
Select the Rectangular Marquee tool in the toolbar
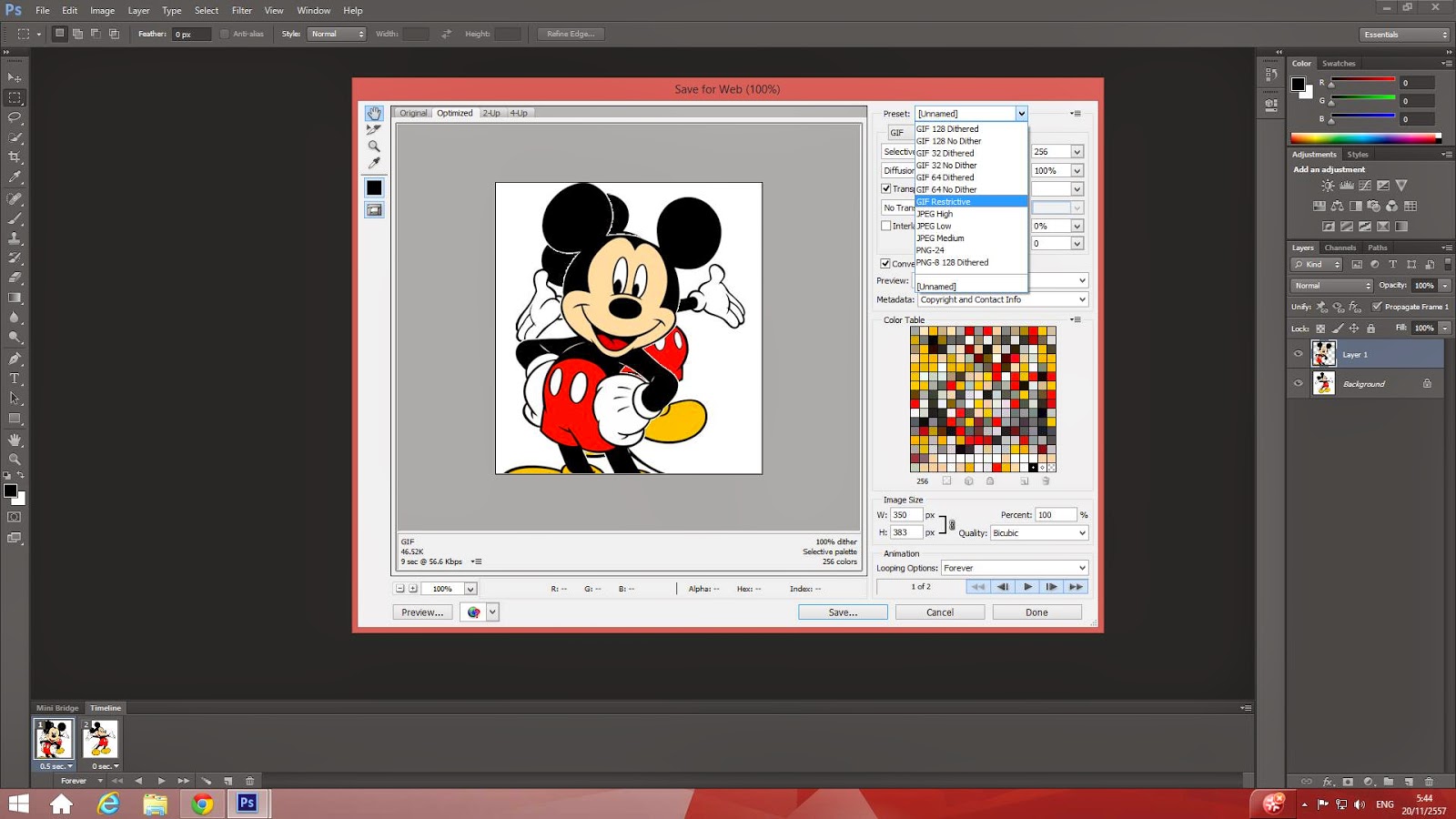[x=15, y=97]
